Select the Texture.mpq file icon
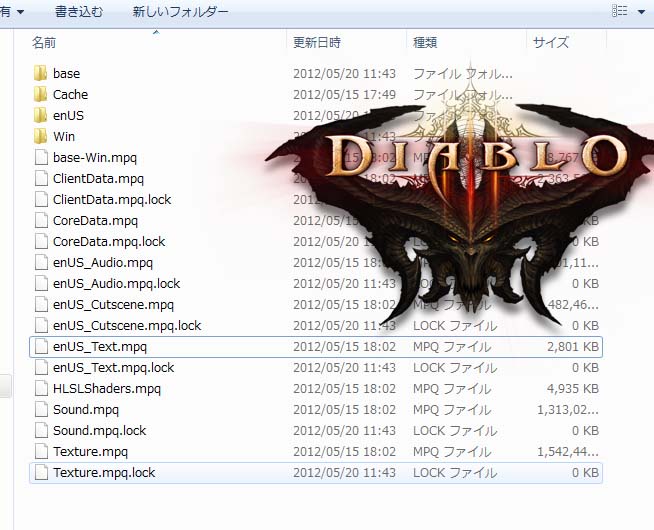 pos(41,452)
